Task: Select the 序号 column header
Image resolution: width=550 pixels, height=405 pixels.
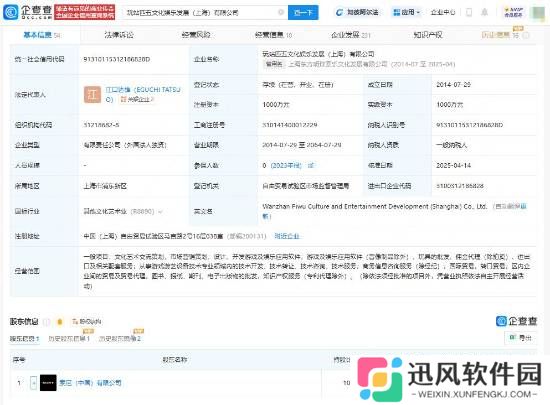Action: click(x=19, y=360)
